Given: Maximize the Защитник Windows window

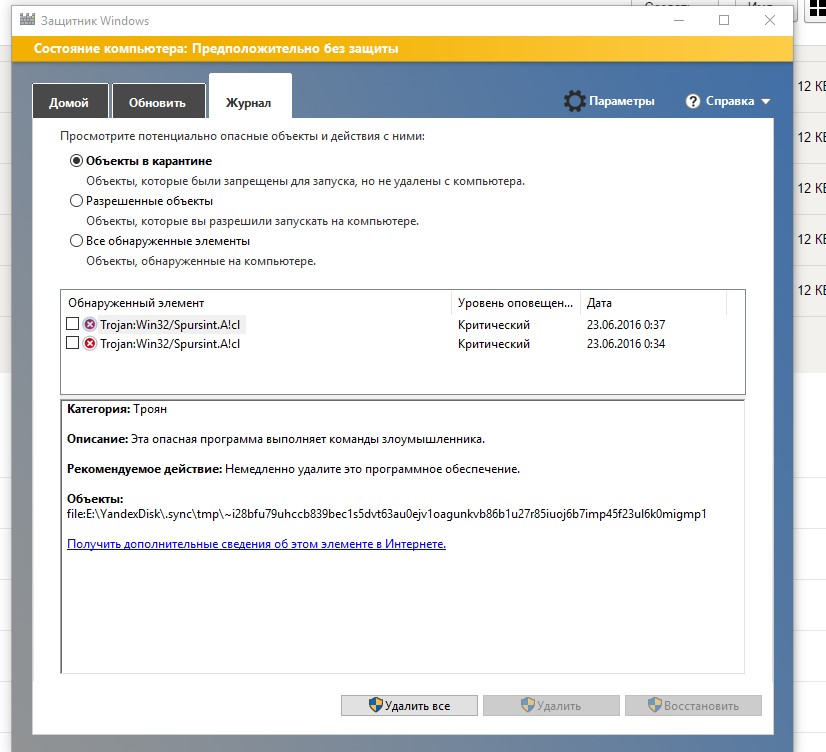Looking at the screenshot, I should tap(724, 20).
